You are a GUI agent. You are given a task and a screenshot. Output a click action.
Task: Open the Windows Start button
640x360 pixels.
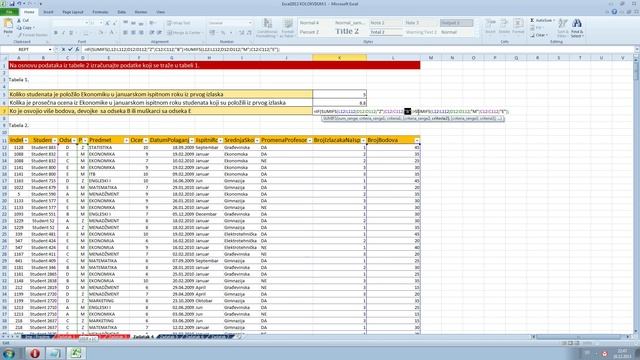[9, 353]
